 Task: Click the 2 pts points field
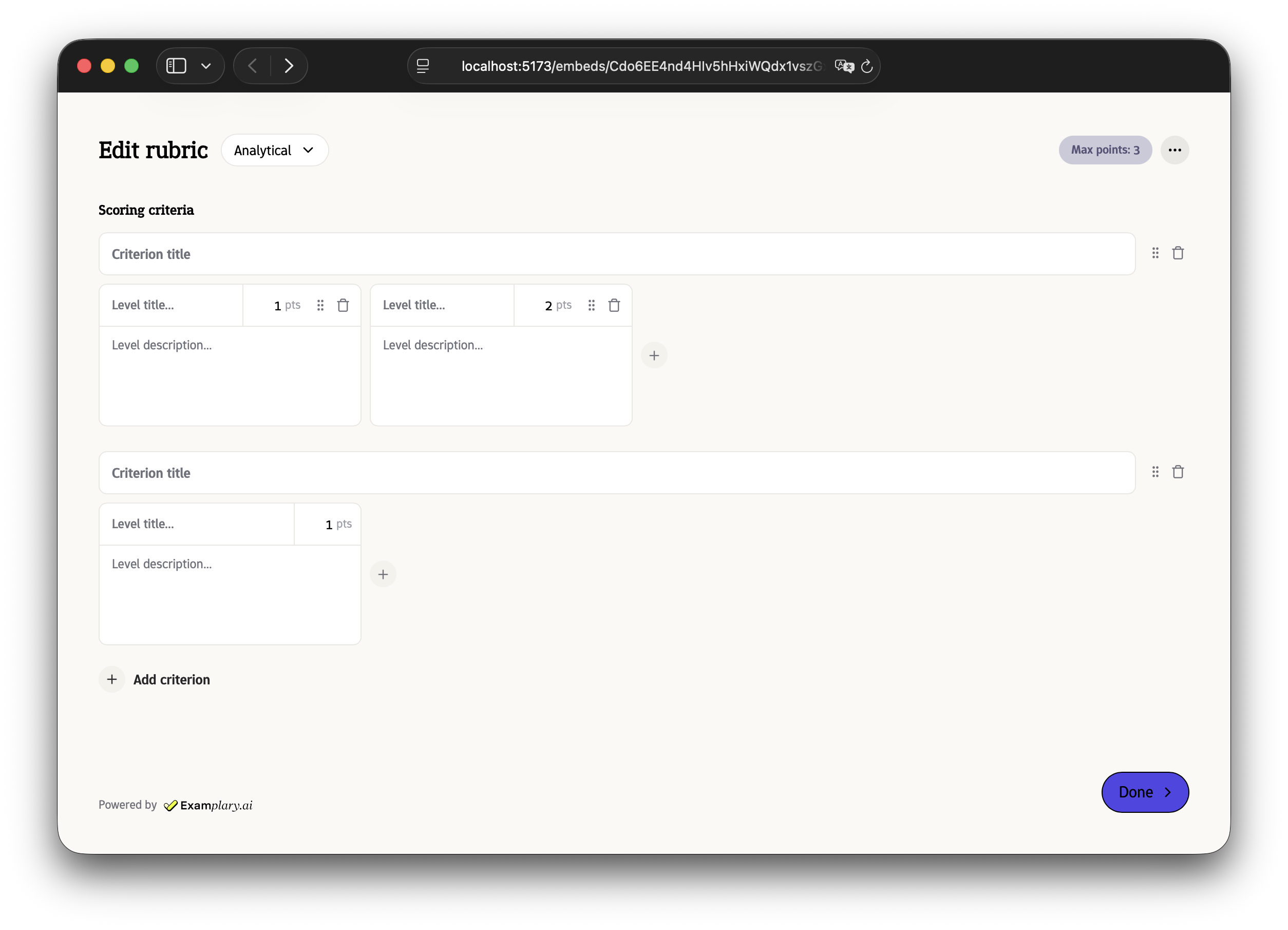(547, 306)
